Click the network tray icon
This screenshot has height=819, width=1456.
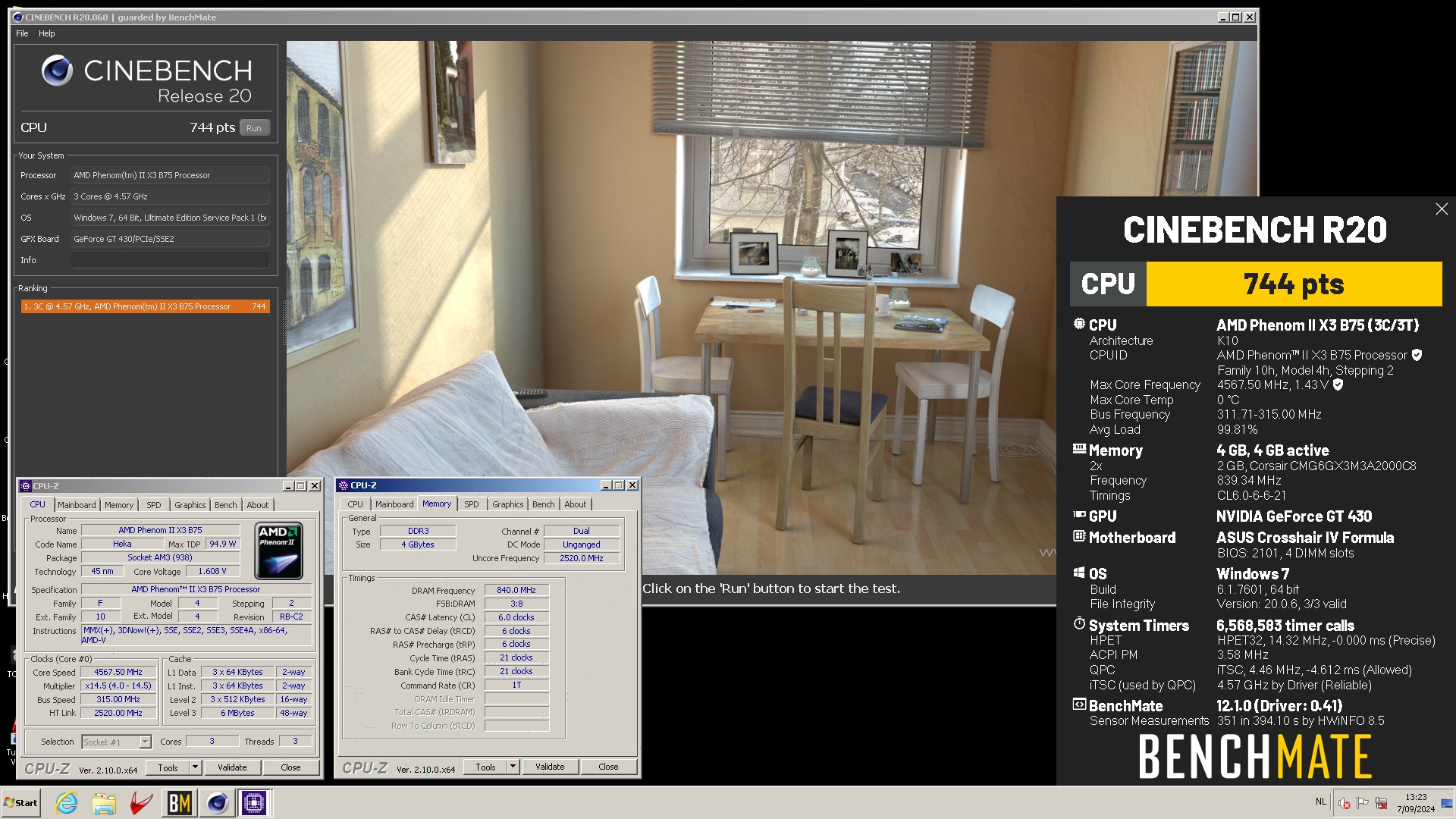click(x=1382, y=803)
